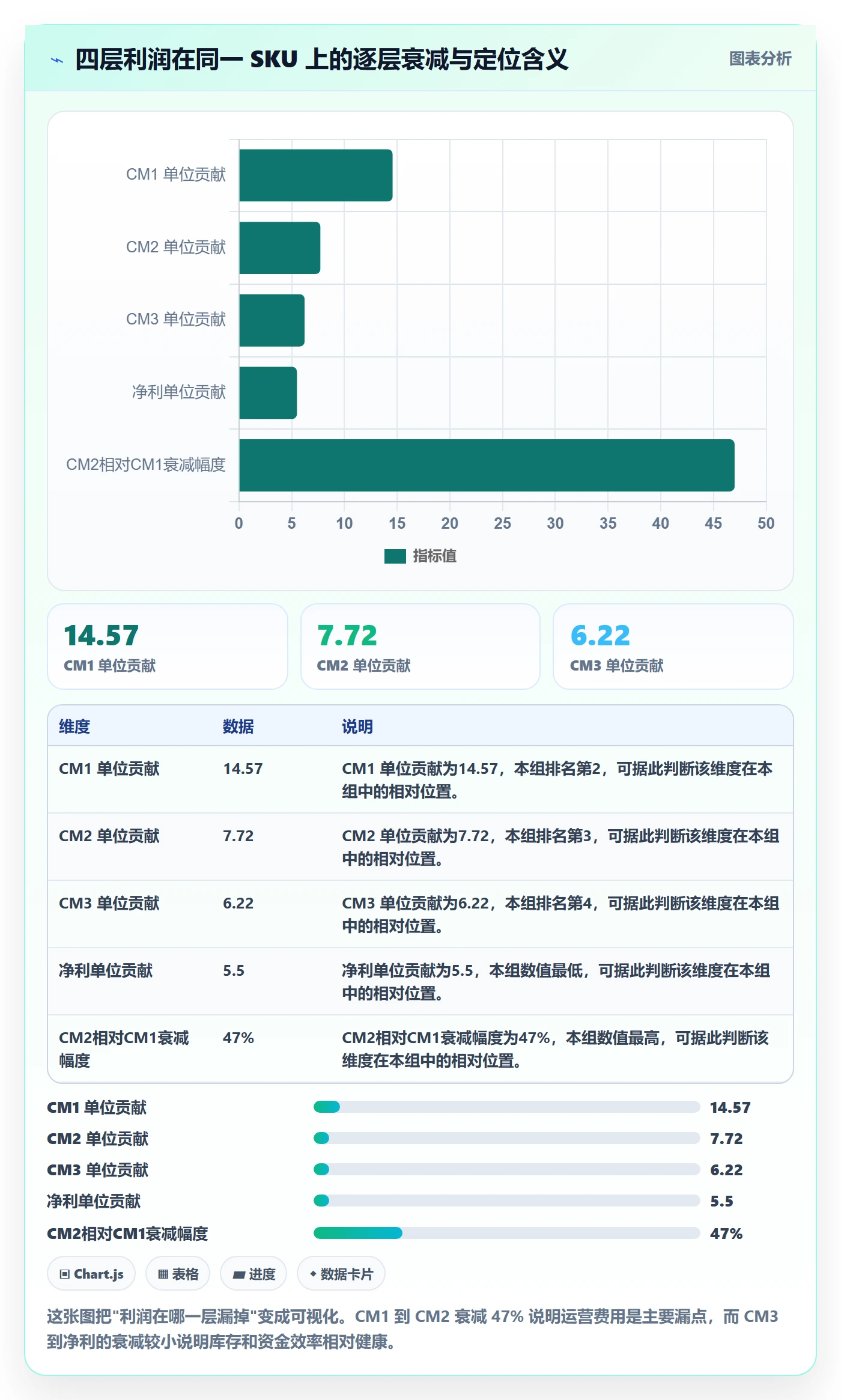This screenshot has width=841, height=1400.
Task: Click the CM2 单位贡献 chart bar
Action: (280, 248)
